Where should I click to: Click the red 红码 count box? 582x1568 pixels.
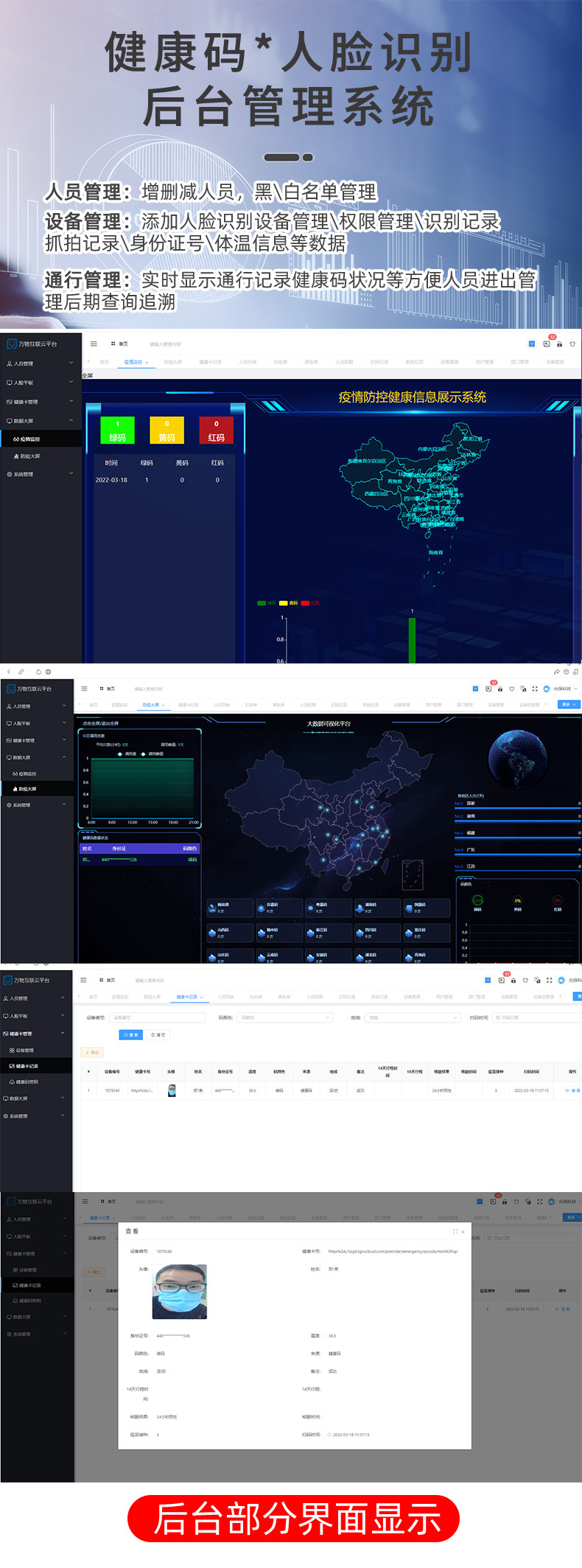[216, 430]
